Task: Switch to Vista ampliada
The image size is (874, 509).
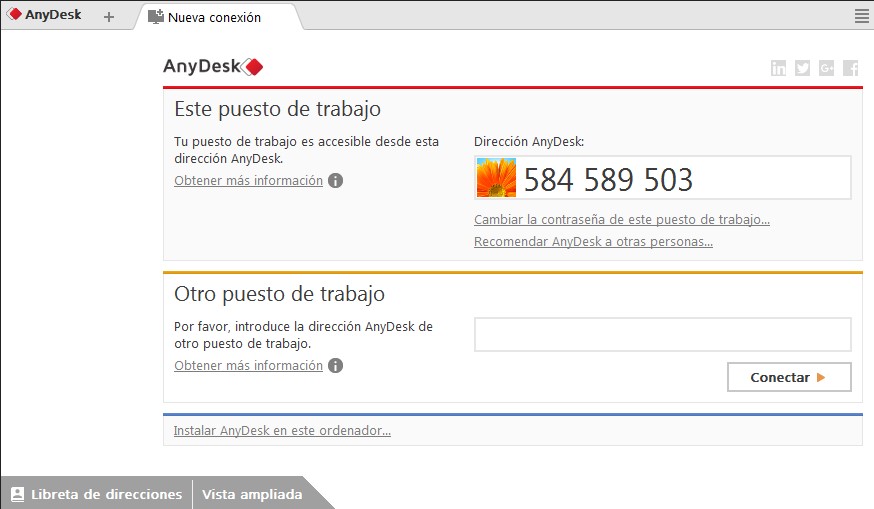Action: 252,494
